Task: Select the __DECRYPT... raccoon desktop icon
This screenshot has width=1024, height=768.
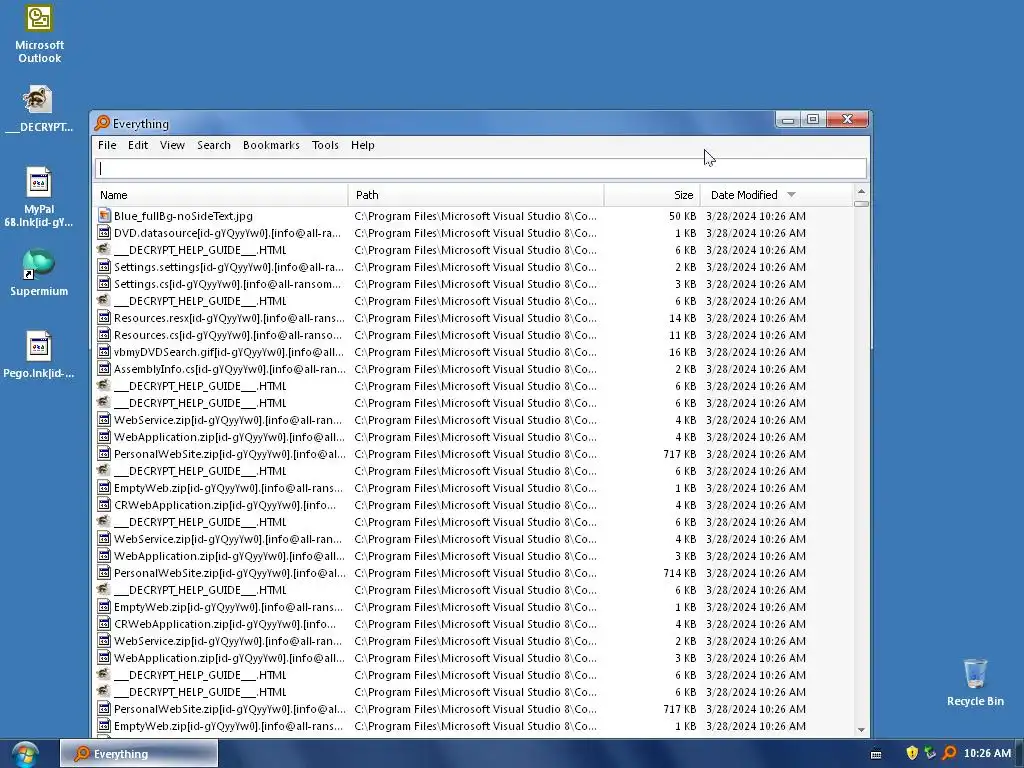Action: tap(38, 108)
